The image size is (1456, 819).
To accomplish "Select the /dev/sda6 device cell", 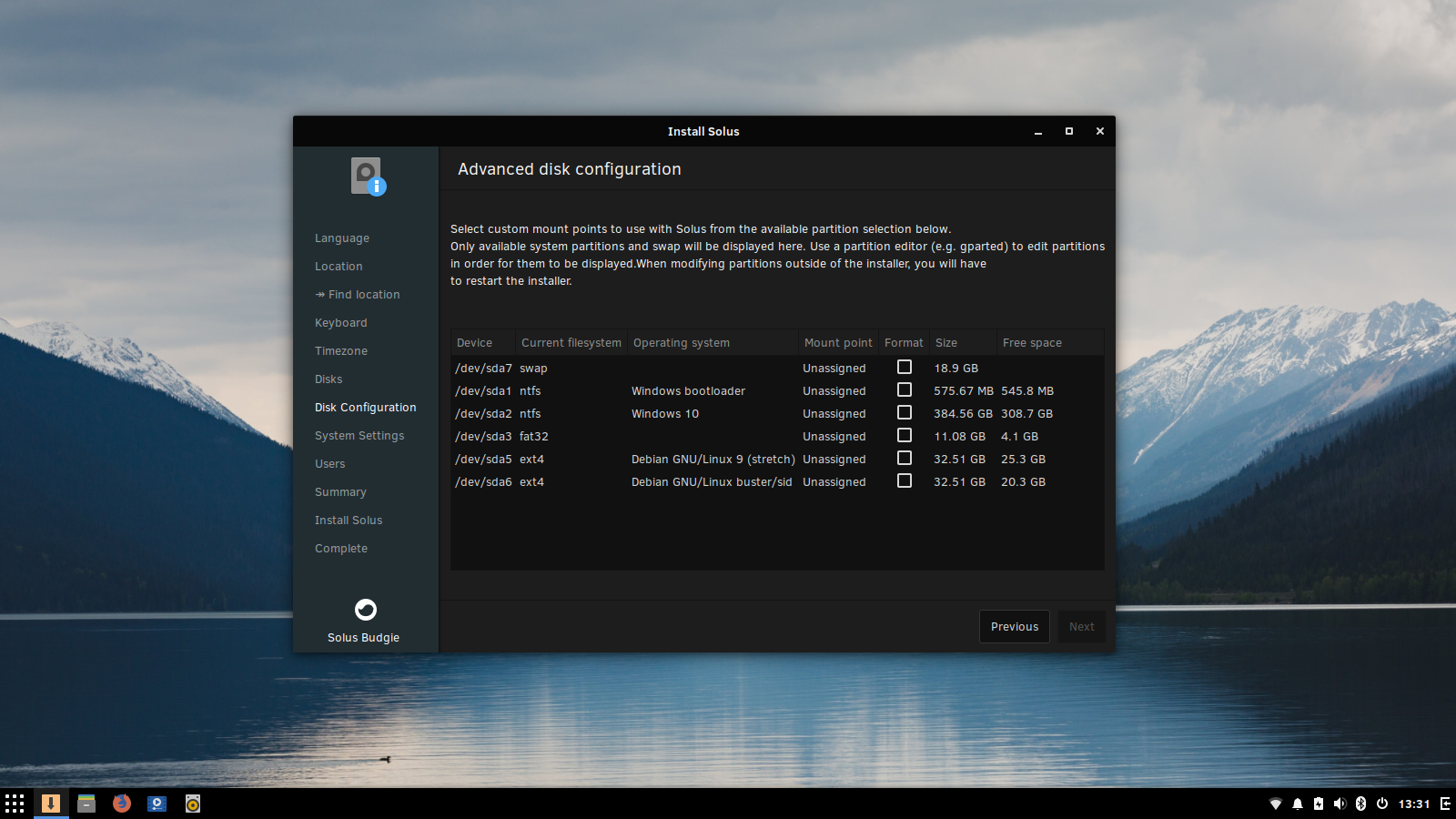I will (483, 482).
